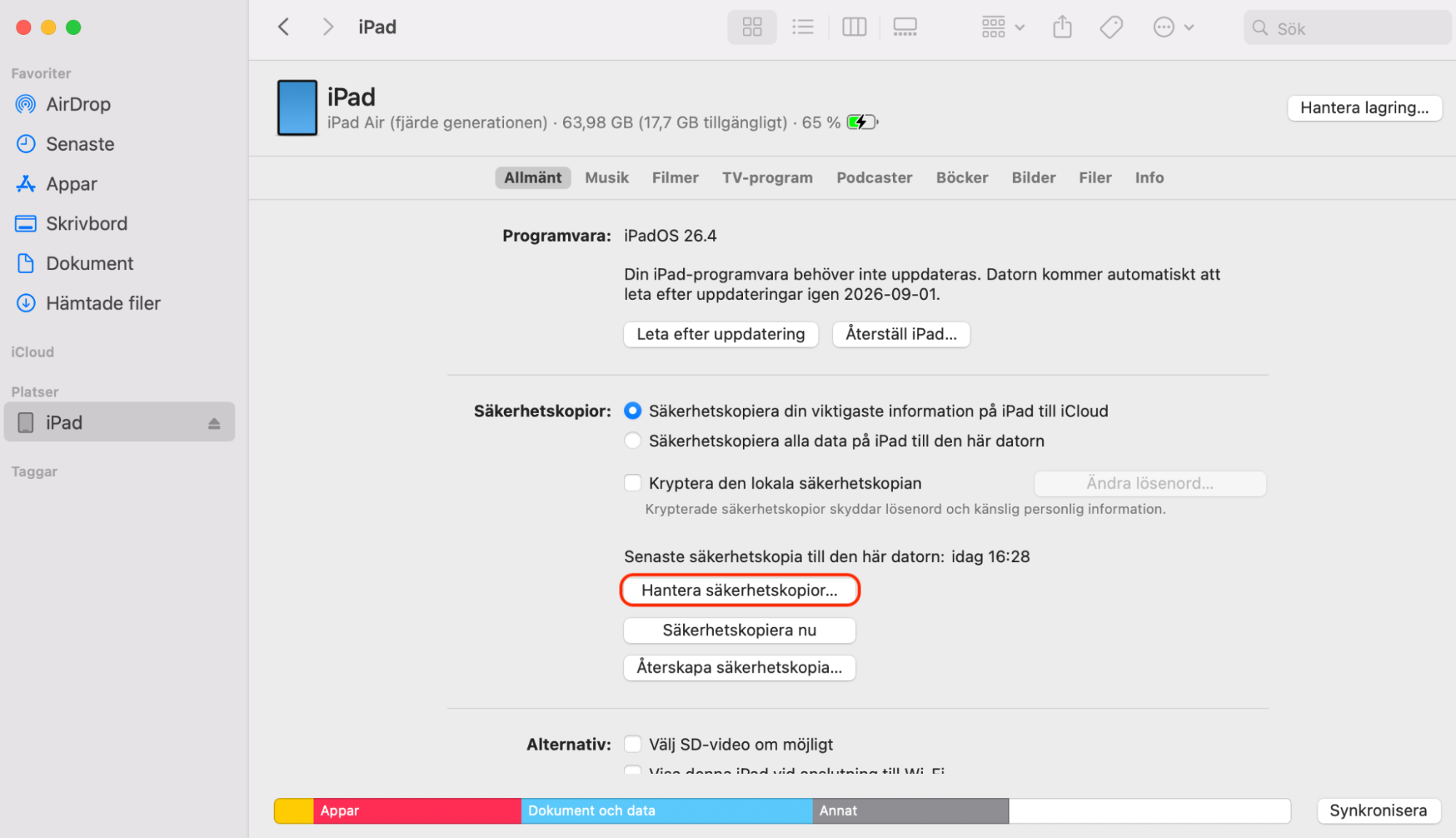This screenshot has width=1456, height=838.
Task: Switch to the Info tab
Action: point(1149,178)
